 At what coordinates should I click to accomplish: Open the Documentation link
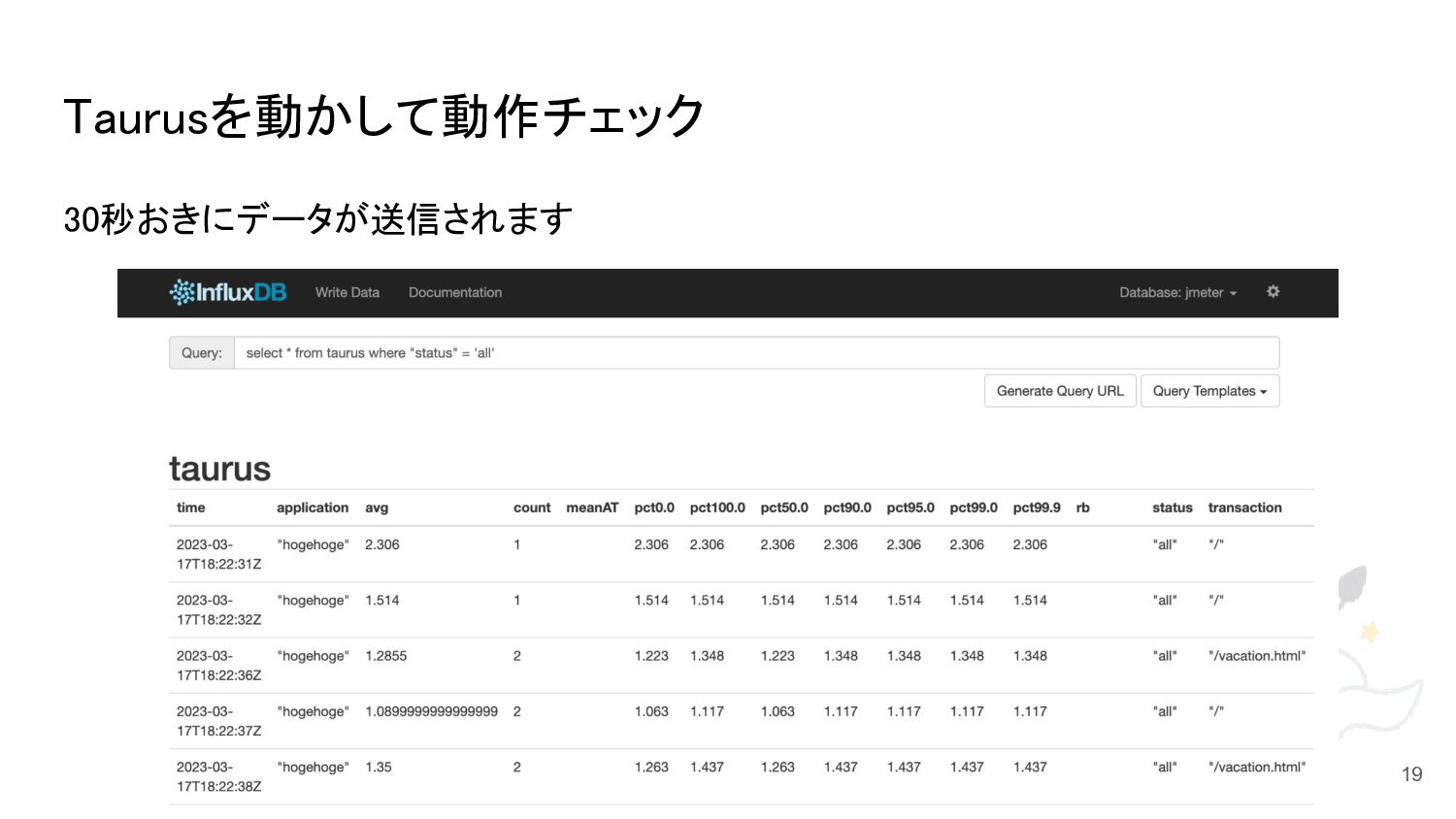pyautogui.click(x=455, y=292)
